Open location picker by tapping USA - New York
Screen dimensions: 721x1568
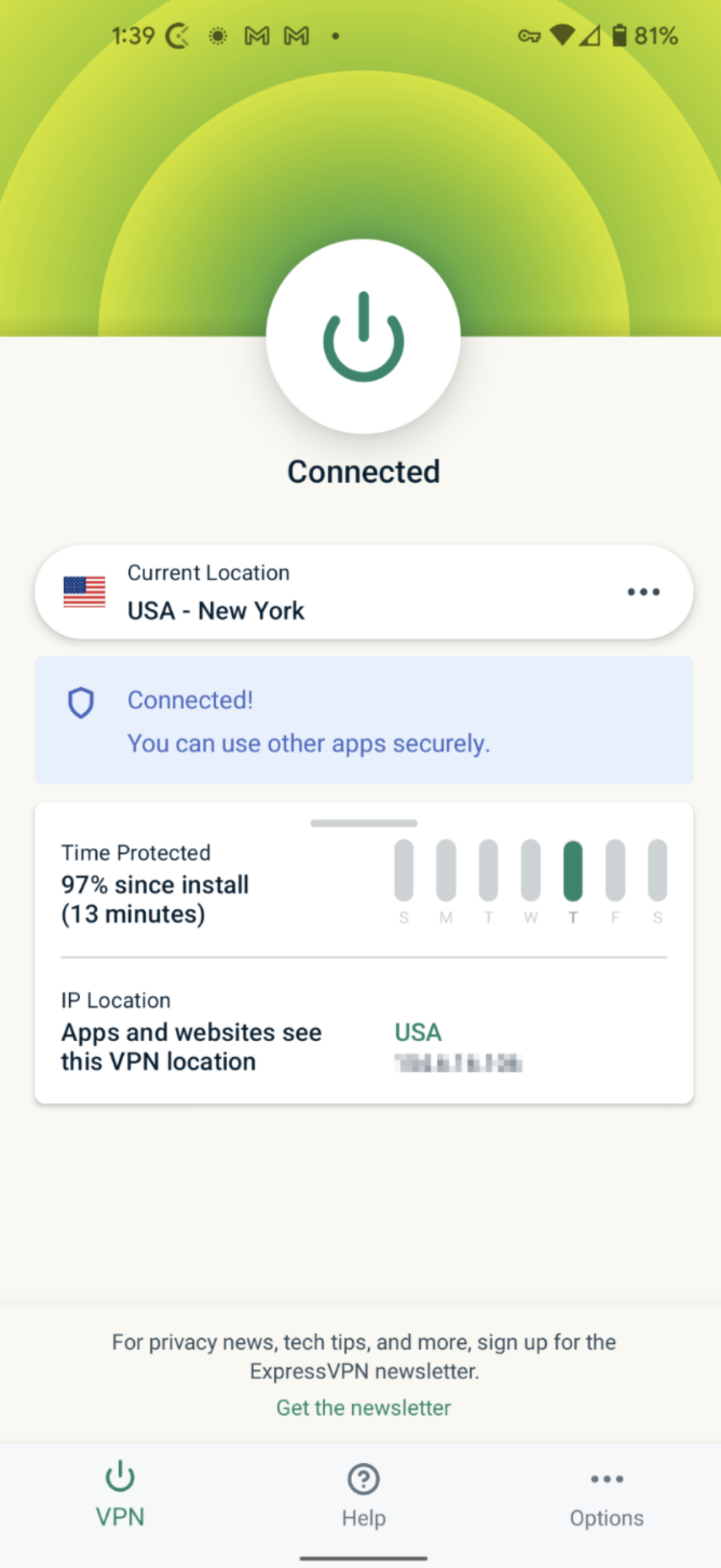point(216,610)
